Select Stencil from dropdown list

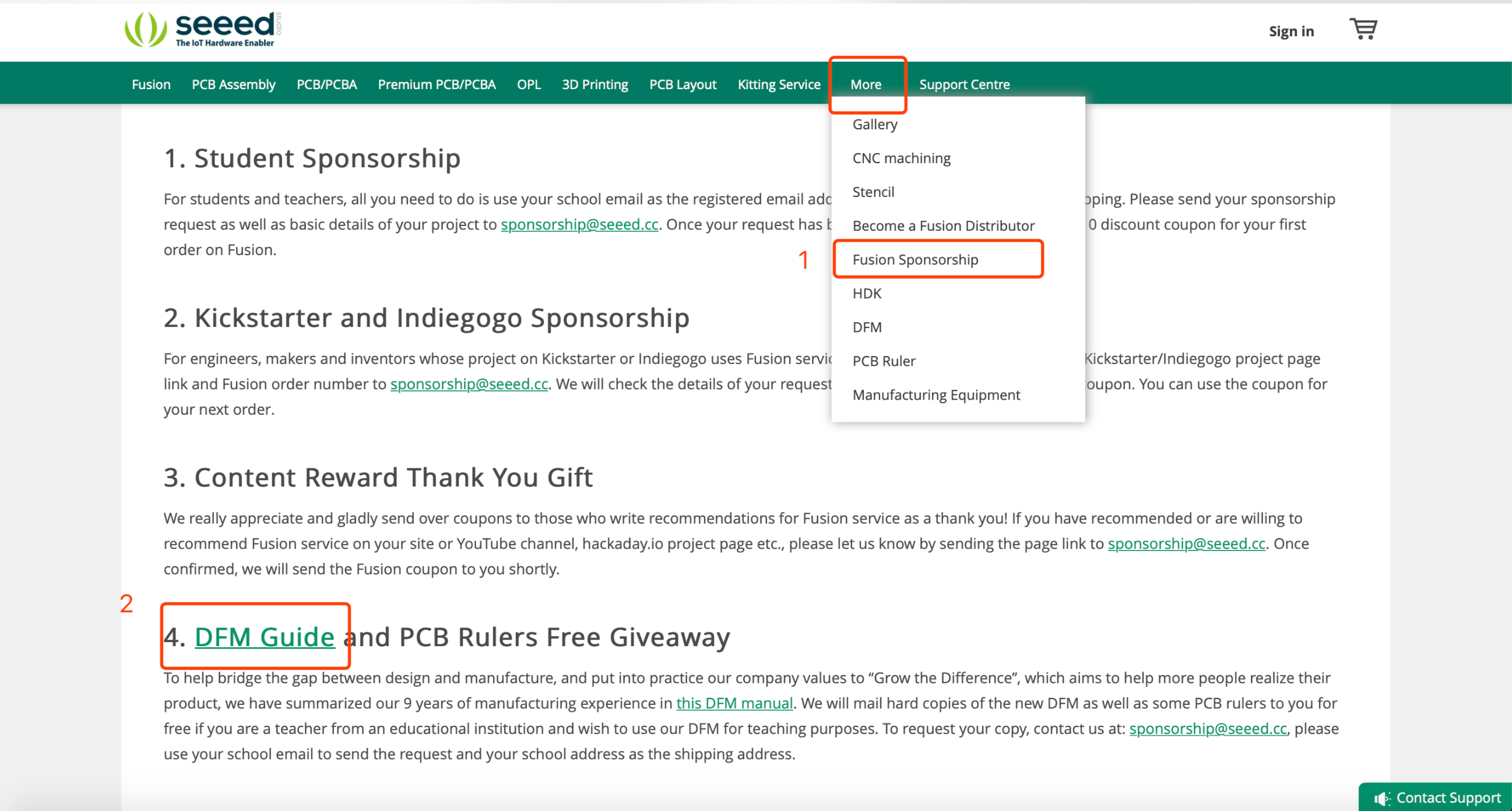[873, 192]
